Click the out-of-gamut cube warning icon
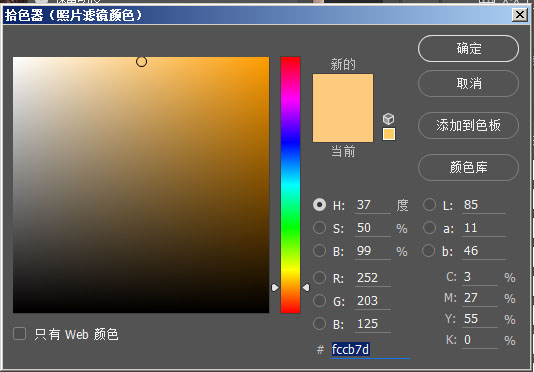The width and height of the screenshot is (534, 372). point(389,119)
